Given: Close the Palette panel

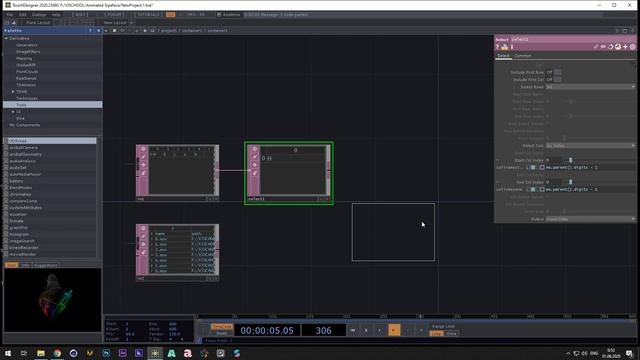Looking at the screenshot, I should point(98,31).
